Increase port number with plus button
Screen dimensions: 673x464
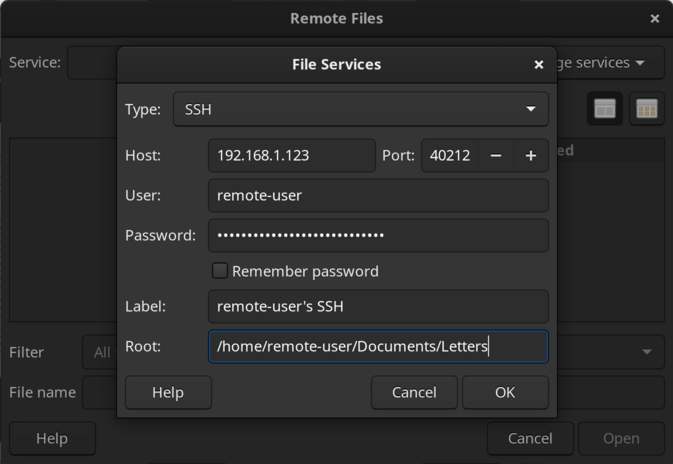[531, 156]
